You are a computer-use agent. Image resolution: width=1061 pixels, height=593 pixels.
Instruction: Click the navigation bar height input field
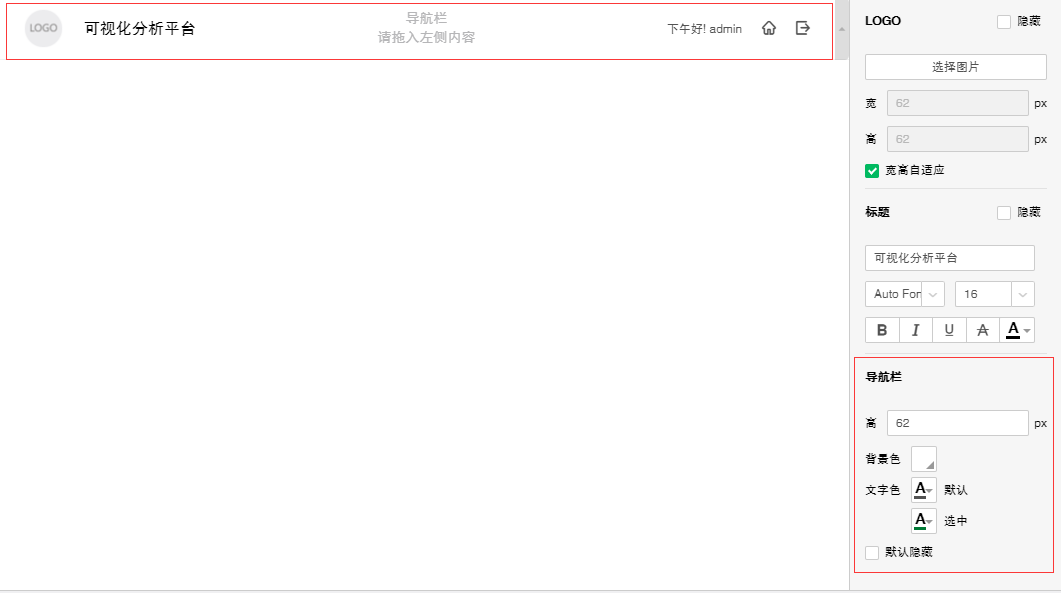click(957, 423)
